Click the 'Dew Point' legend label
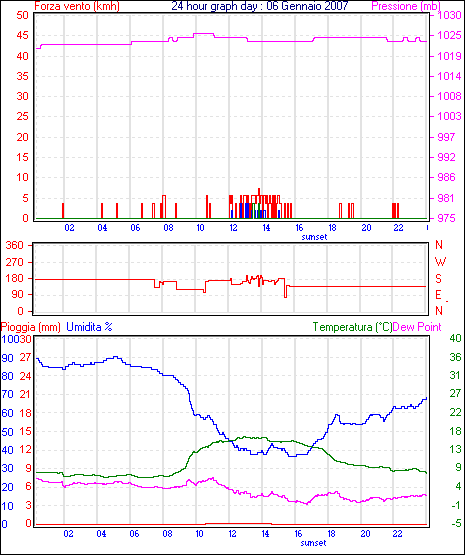Screen dimensions: 466x556 (417, 327)
